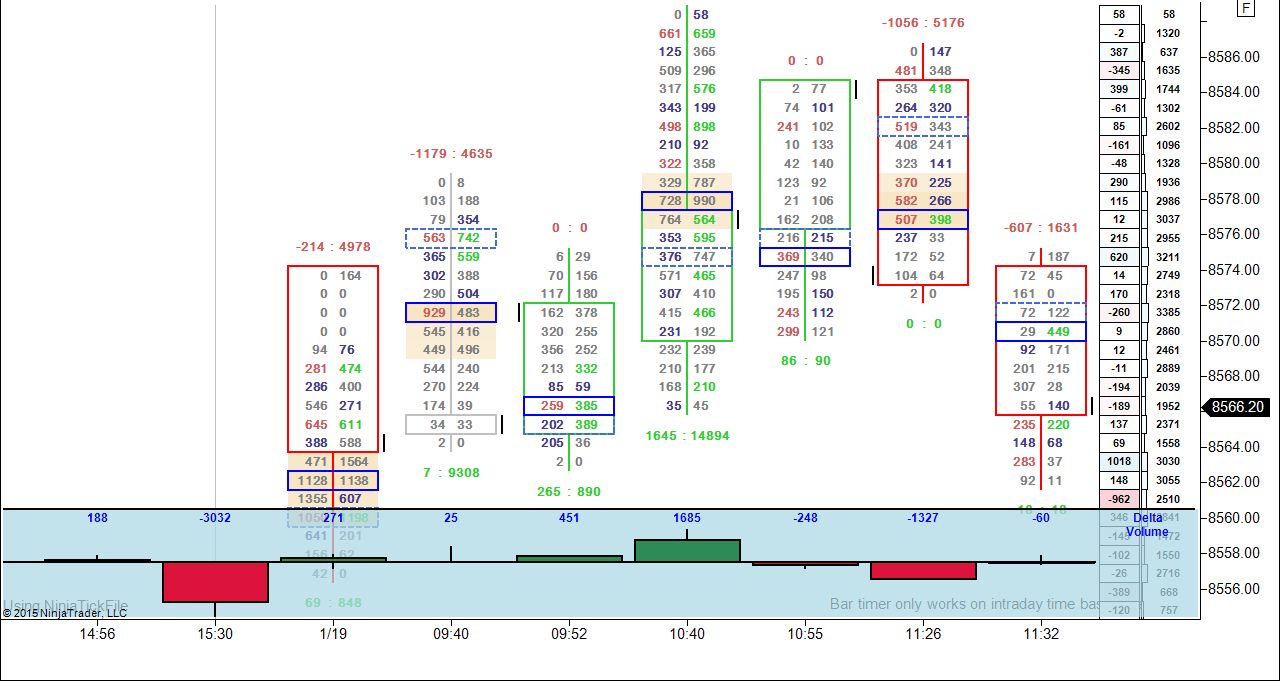Click the 14:56 time axis label

(x=97, y=634)
